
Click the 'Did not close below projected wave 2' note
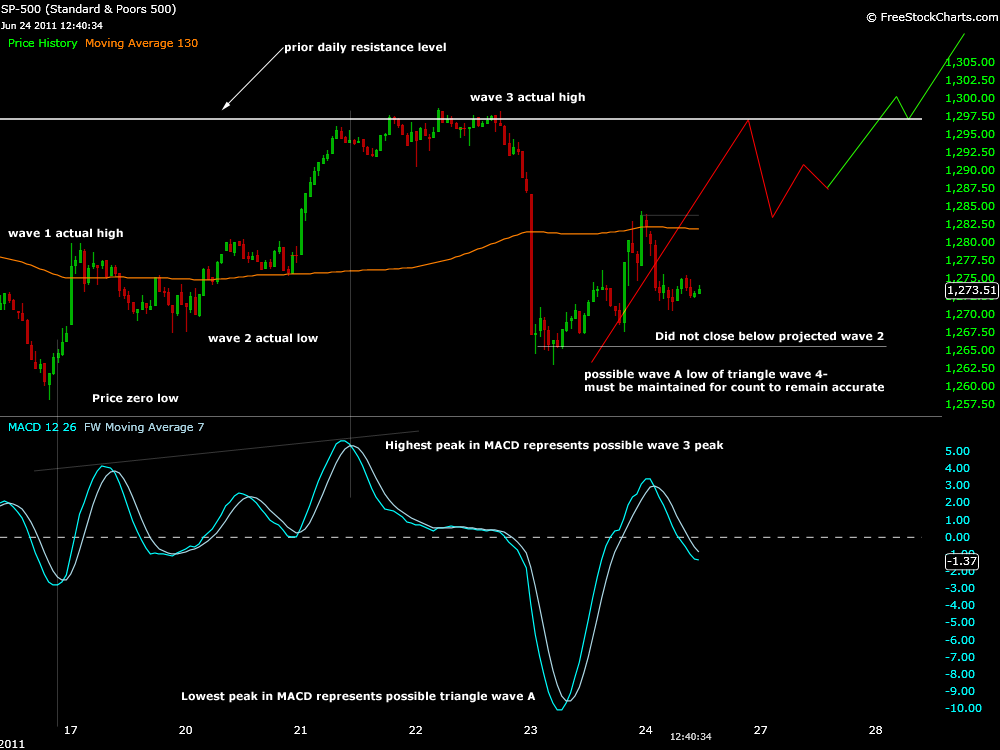coord(769,336)
